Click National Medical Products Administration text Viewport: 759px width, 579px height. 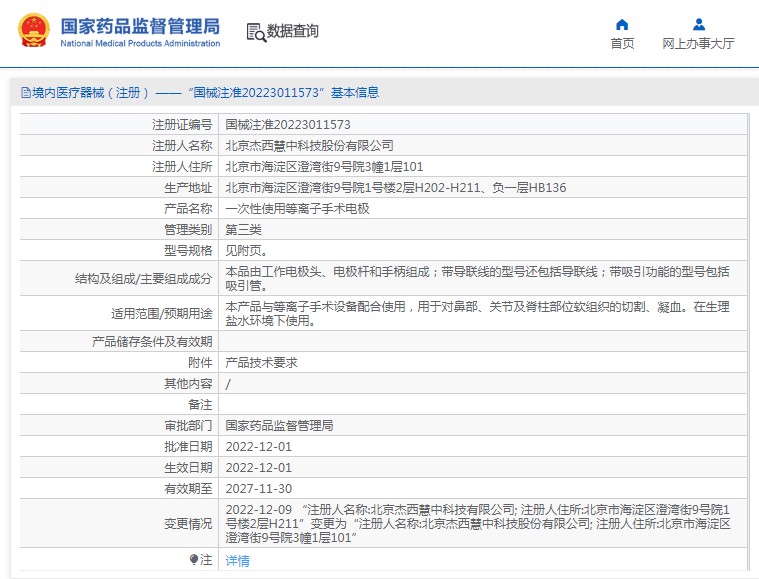(140, 44)
